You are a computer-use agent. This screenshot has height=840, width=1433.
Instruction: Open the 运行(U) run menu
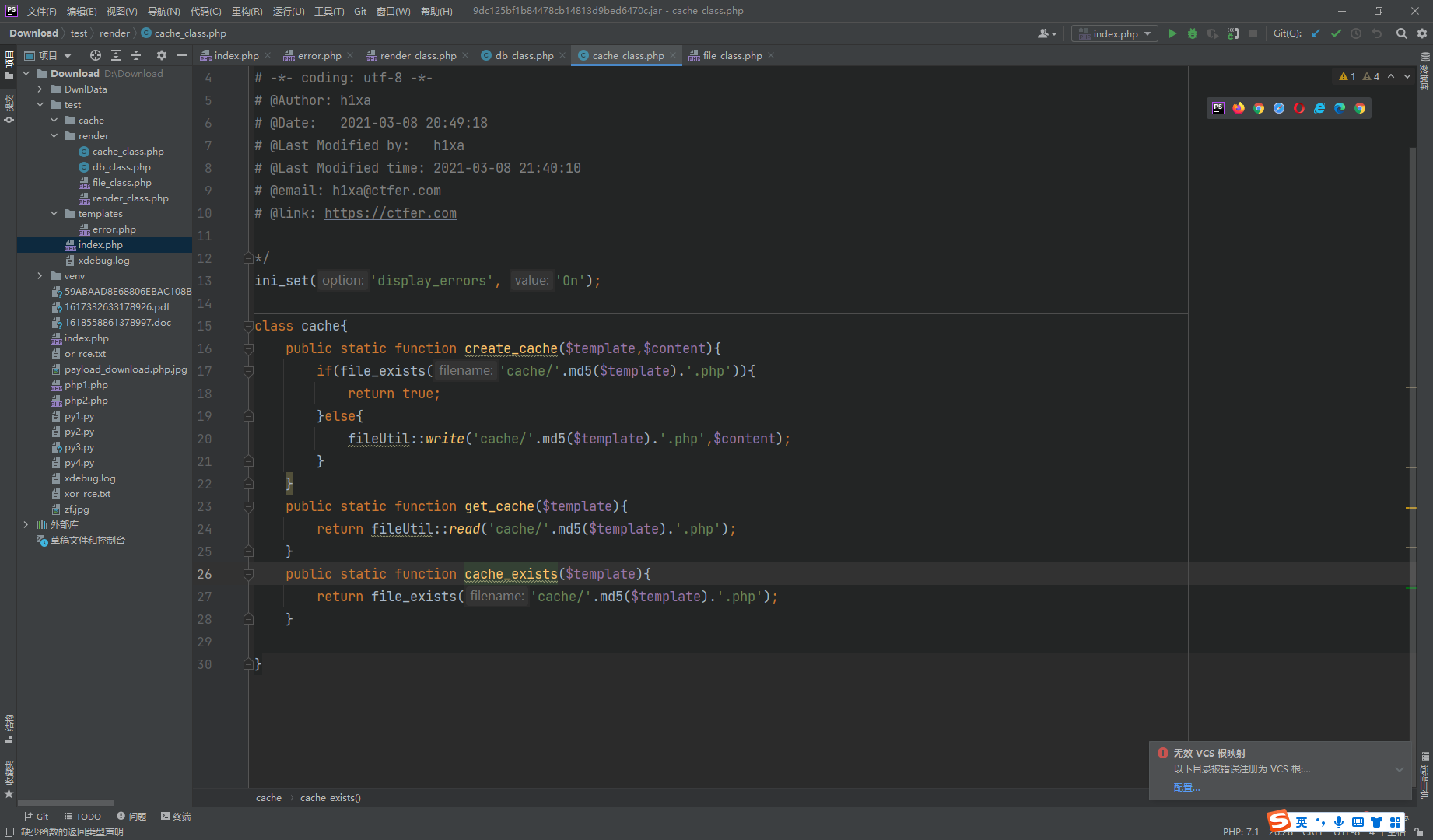click(289, 11)
